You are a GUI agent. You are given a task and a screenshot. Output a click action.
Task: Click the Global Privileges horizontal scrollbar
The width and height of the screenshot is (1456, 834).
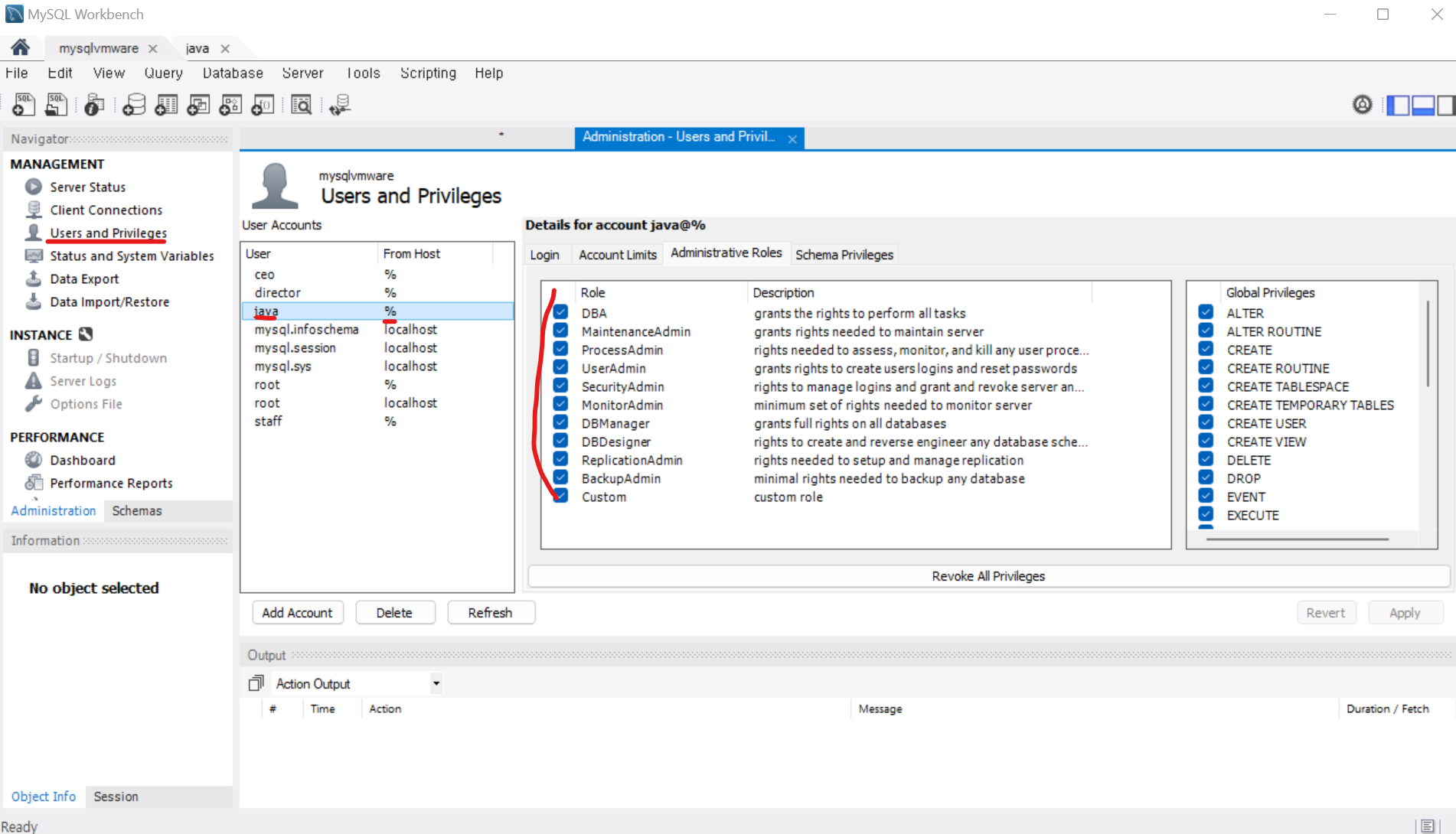coord(1298,539)
